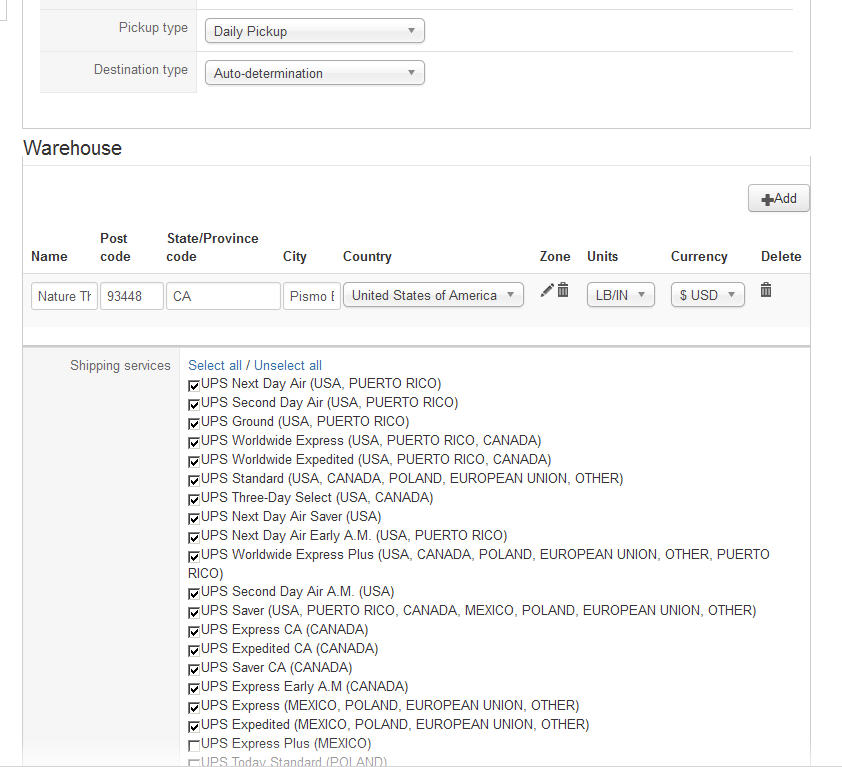Open the Destination type dropdown
Image resolution: width=842 pixels, height=767 pixels.
coord(315,73)
